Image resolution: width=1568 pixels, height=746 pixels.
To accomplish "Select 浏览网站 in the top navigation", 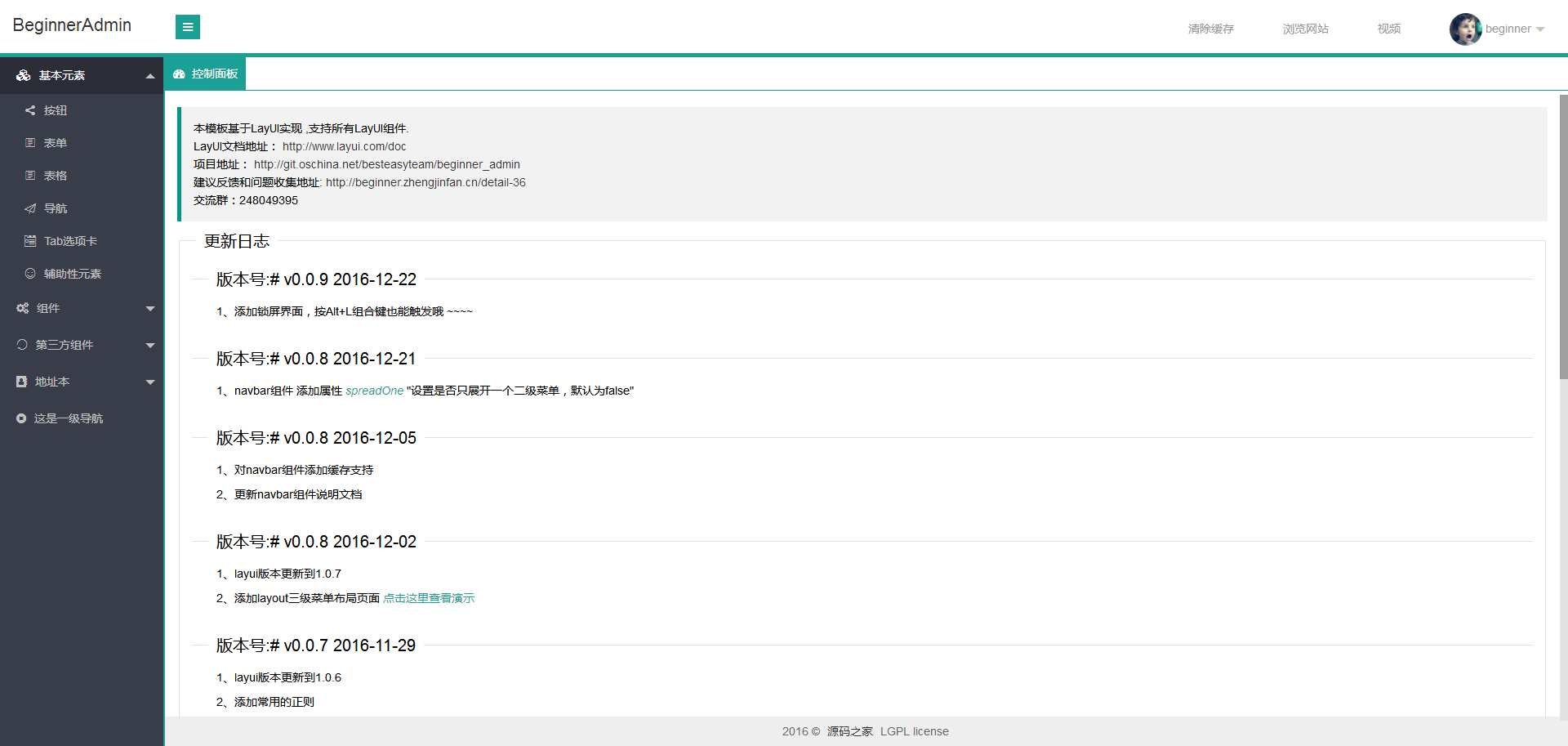I will 1305,29.
